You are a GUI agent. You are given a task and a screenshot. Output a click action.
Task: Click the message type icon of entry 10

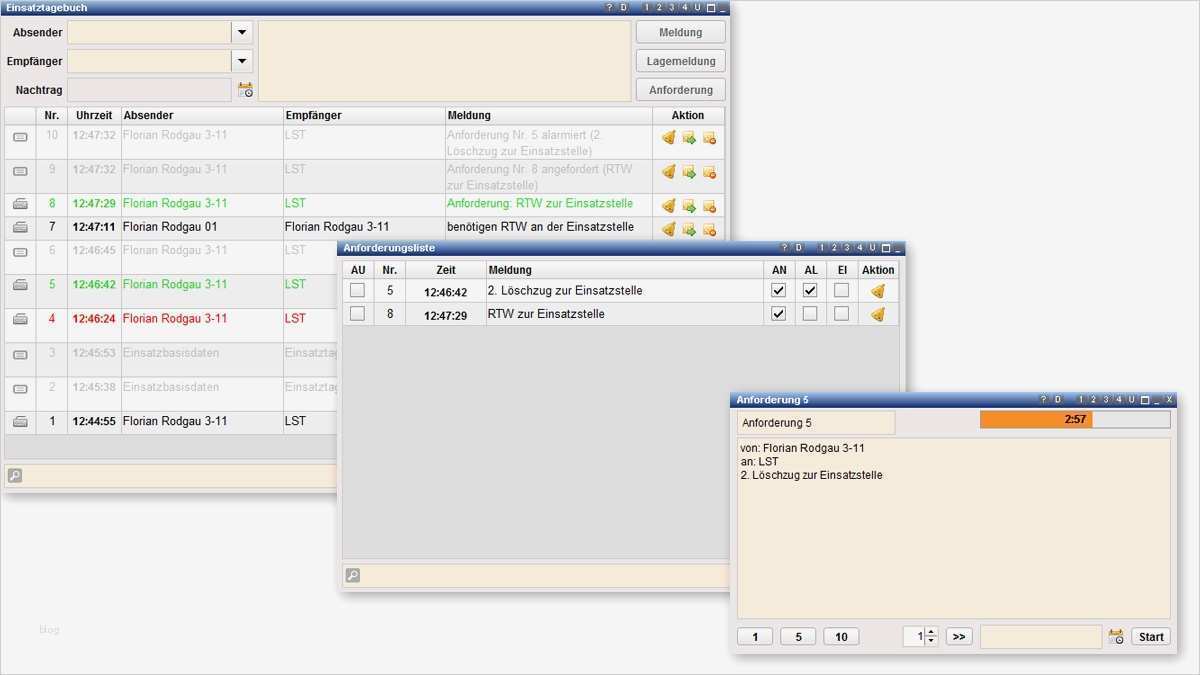20,137
